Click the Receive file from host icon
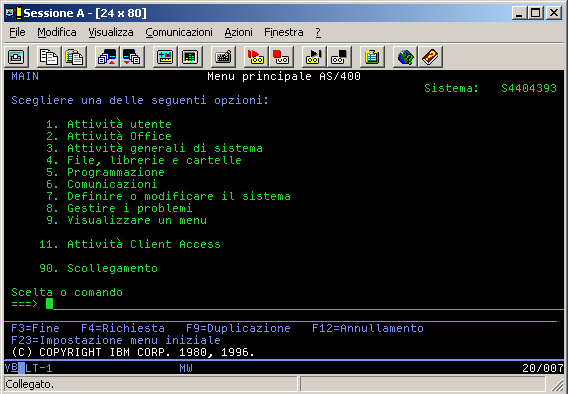Image resolution: width=568 pixels, height=394 pixels. click(132, 57)
